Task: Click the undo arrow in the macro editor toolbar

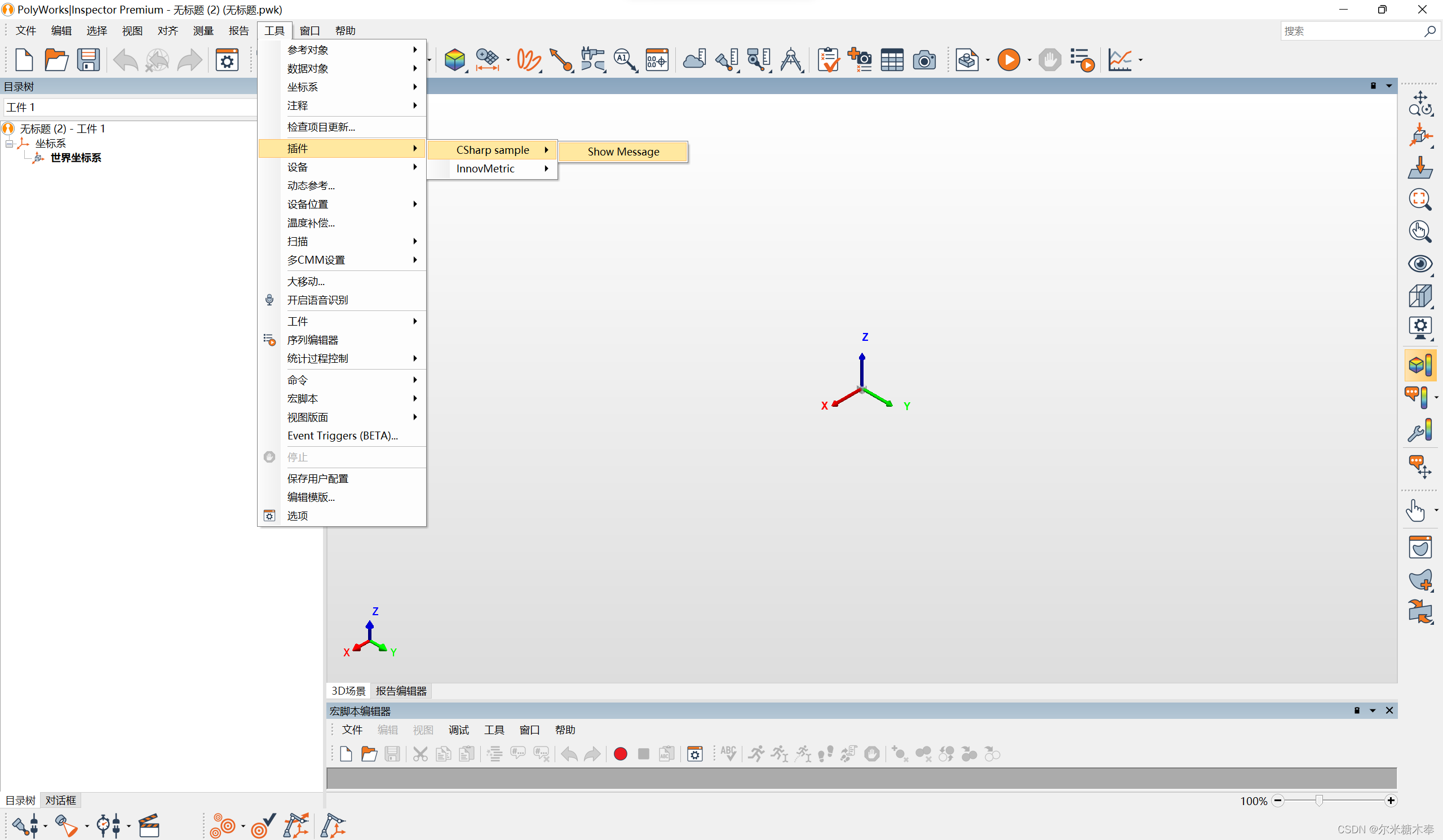Action: (x=569, y=754)
